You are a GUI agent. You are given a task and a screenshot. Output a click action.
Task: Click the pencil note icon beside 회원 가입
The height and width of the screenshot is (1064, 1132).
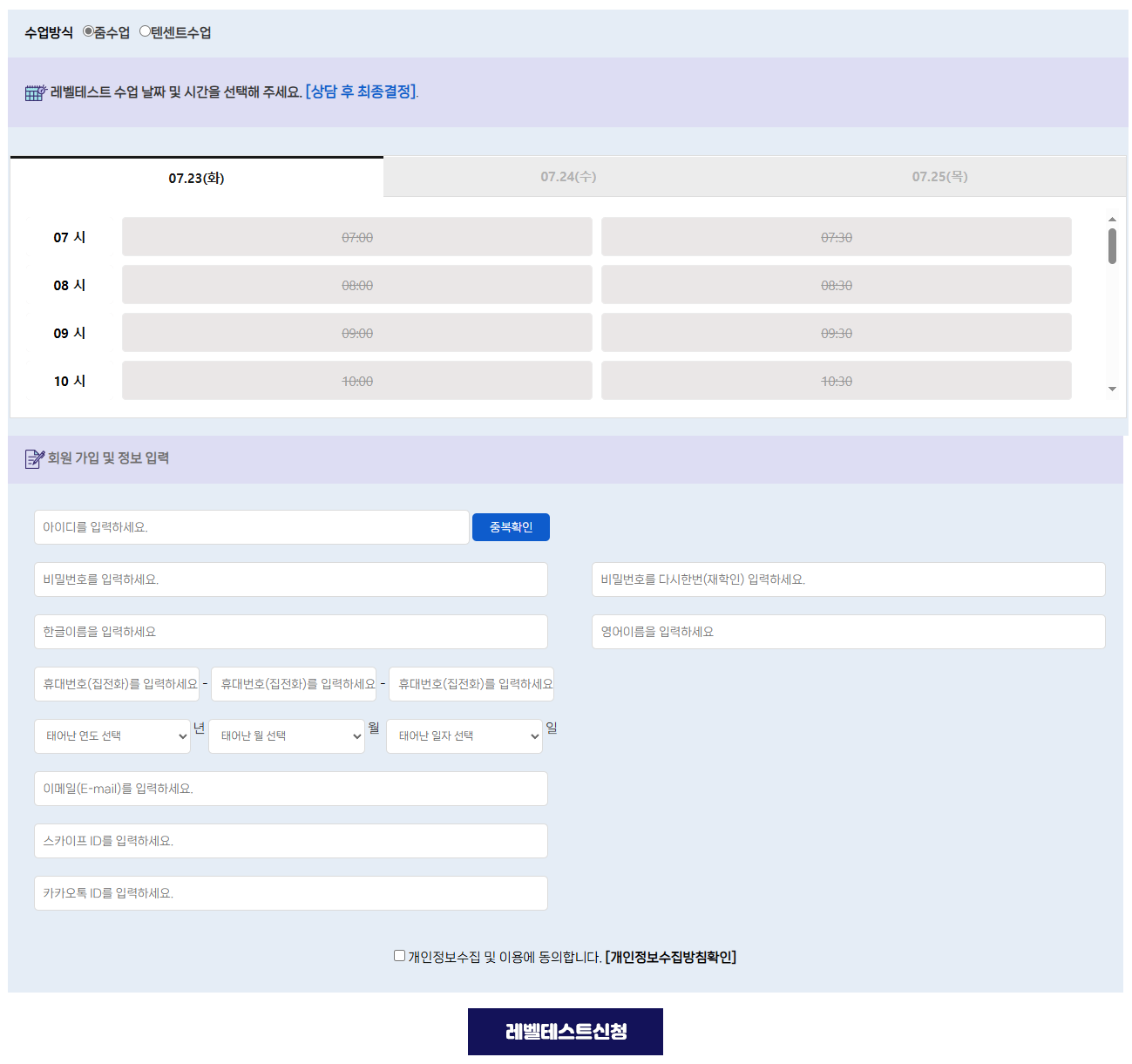click(x=34, y=458)
